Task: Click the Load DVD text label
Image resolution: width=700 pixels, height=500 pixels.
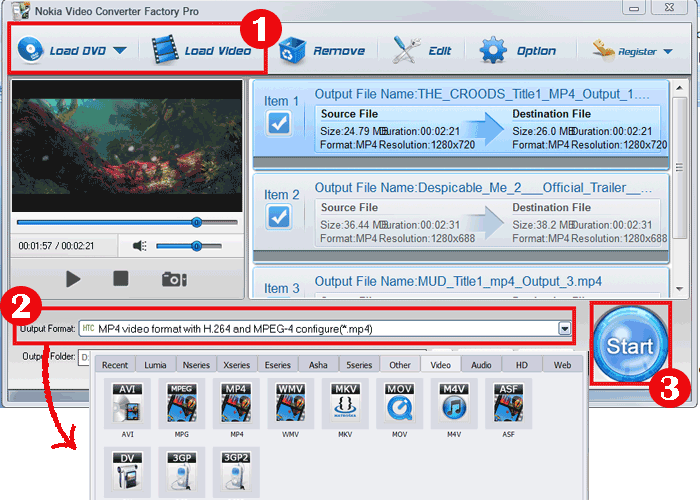Action: (78, 51)
